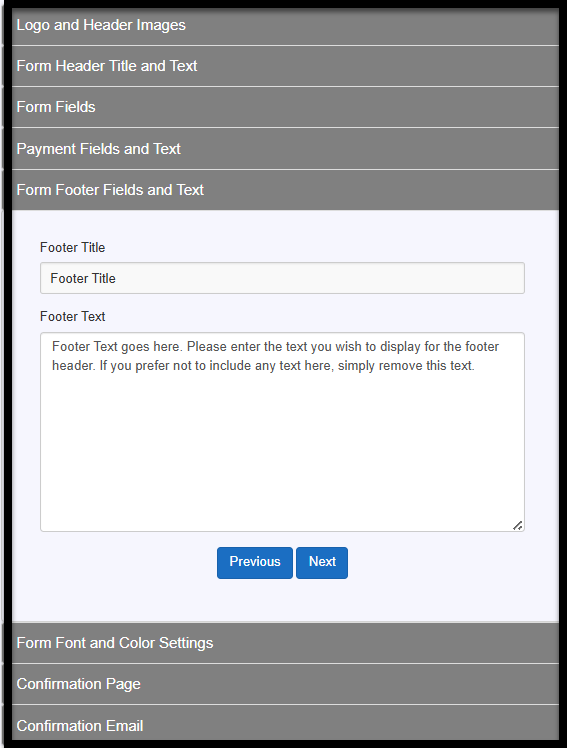567x748 pixels.
Task: Select the Footer Text field label
Action: click(x=72, y=317)
